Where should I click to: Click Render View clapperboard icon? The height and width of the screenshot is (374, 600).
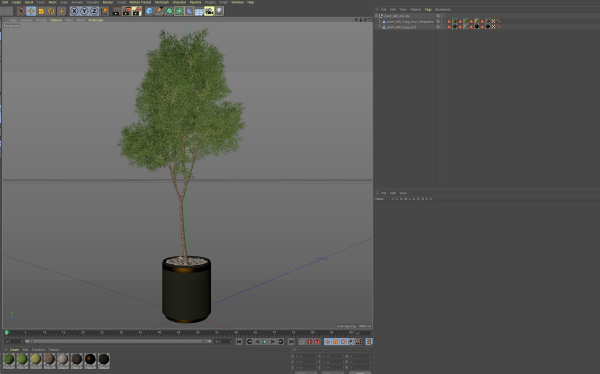tap(116, 11)
